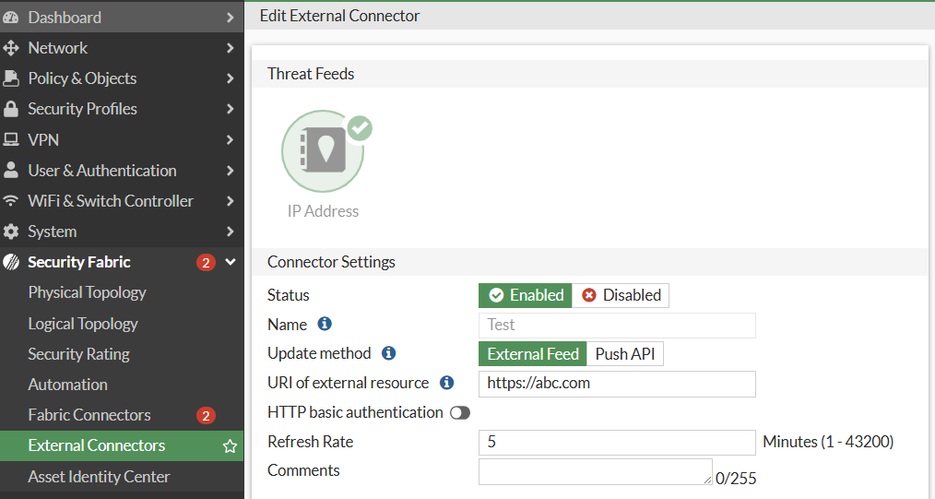Expand the Policy & Objects menu chevron
935x499 pixels.
click(x=230, y=79)
